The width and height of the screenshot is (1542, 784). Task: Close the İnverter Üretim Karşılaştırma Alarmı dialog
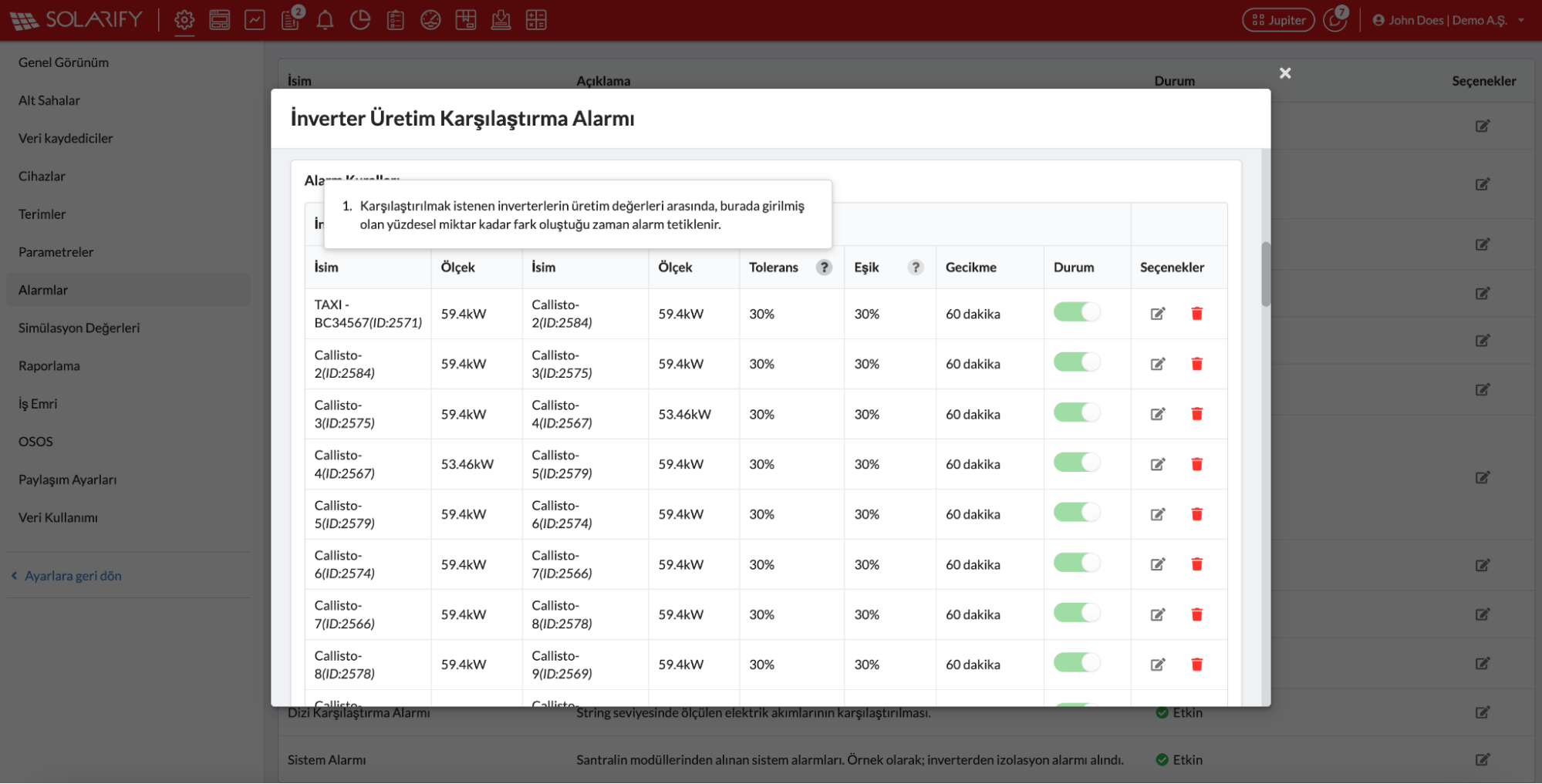tap(1284, 73)
